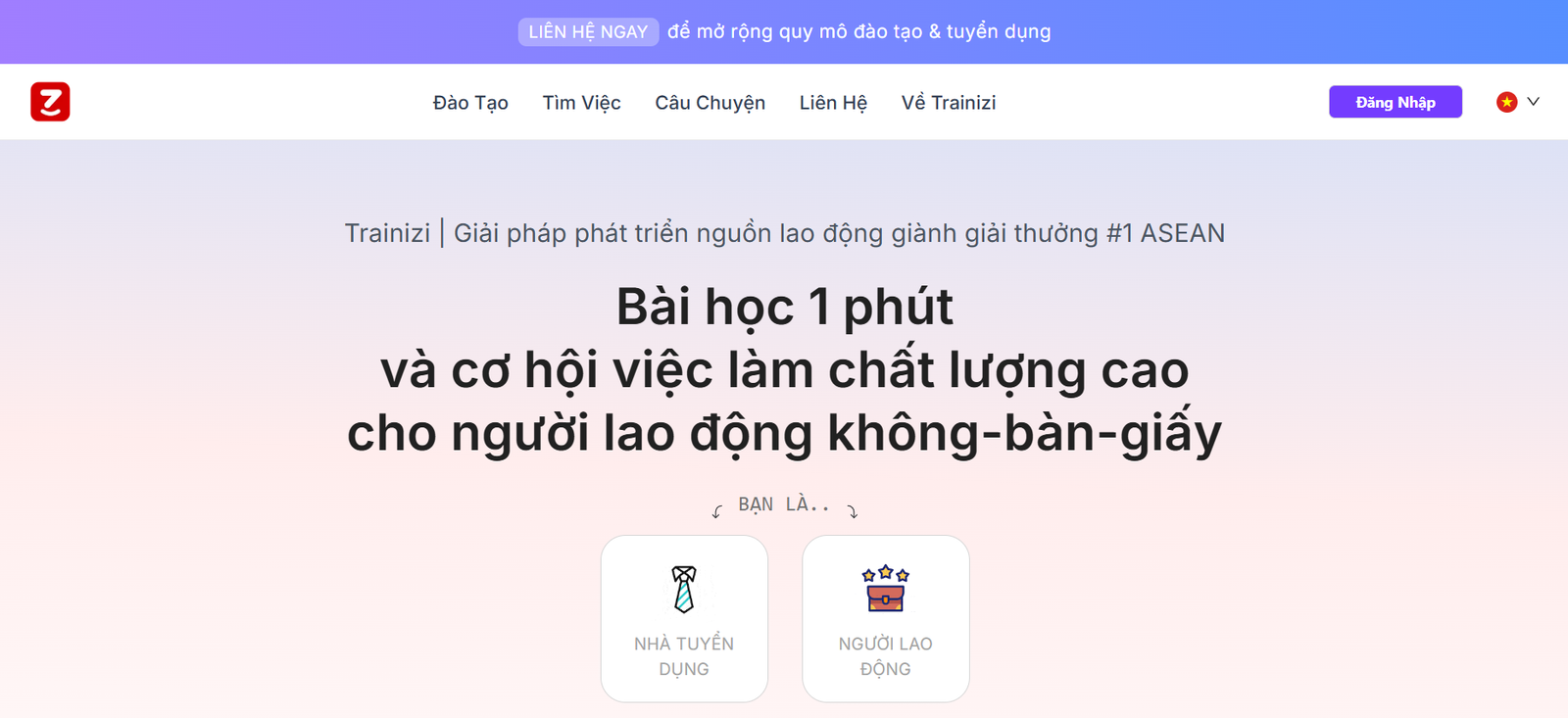1568x718 pixels.
Task: Click the banner text about mở rộng quy mô
Action: click(859, 31)
